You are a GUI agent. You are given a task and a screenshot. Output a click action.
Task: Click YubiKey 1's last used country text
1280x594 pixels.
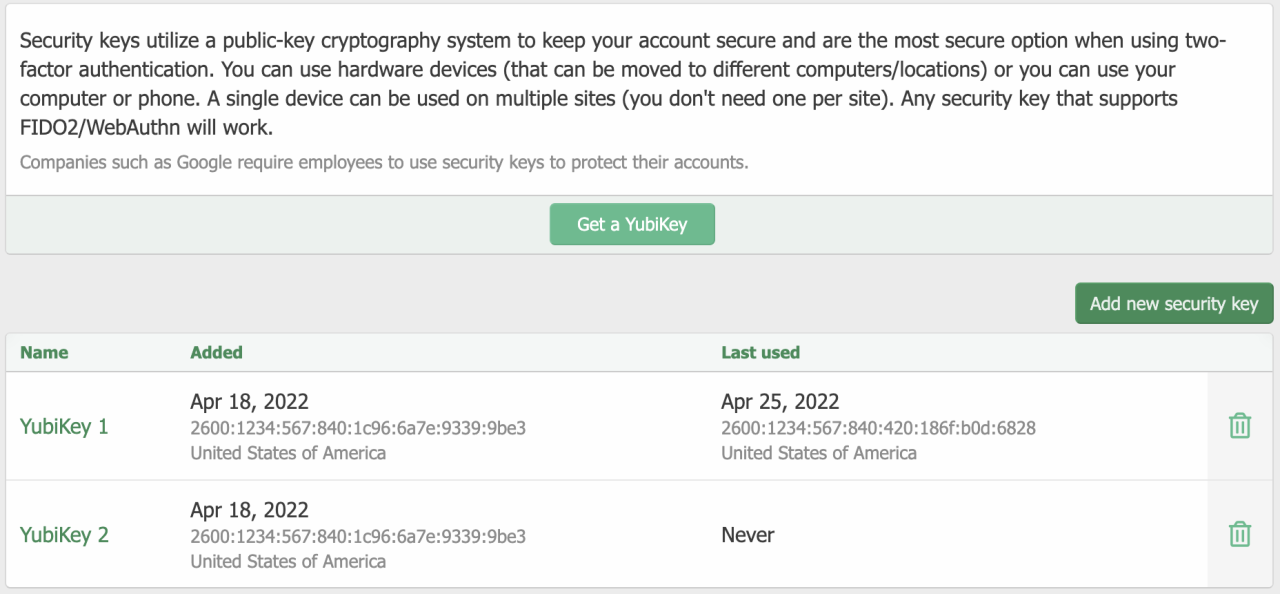point(819,453)
